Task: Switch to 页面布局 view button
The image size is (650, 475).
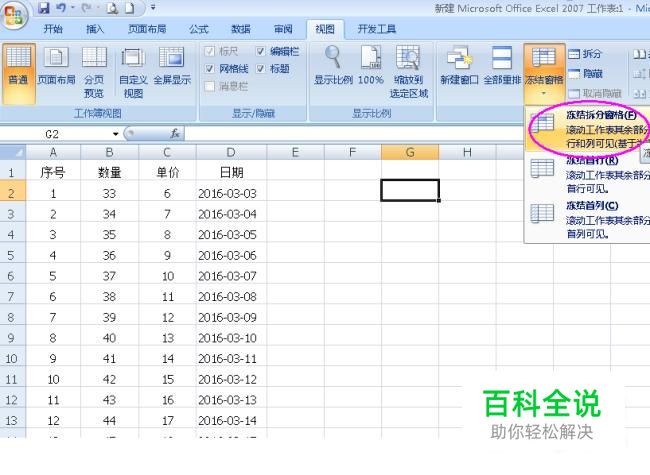Action: pos(56,67)
